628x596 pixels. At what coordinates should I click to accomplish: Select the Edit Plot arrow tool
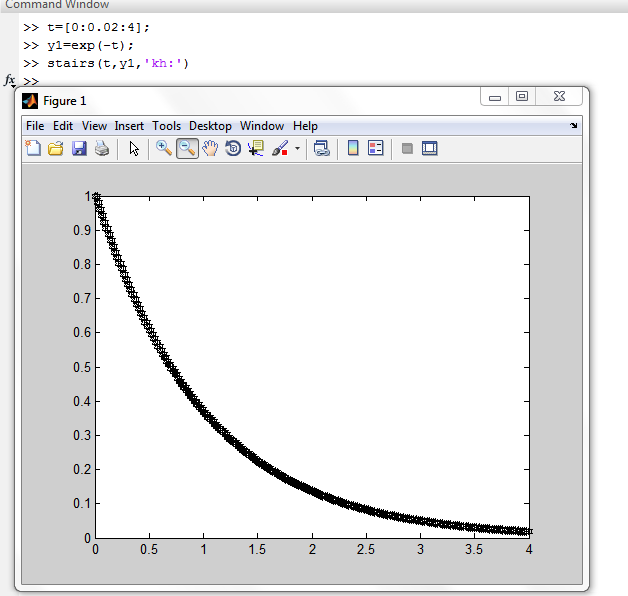pos(134,149)
